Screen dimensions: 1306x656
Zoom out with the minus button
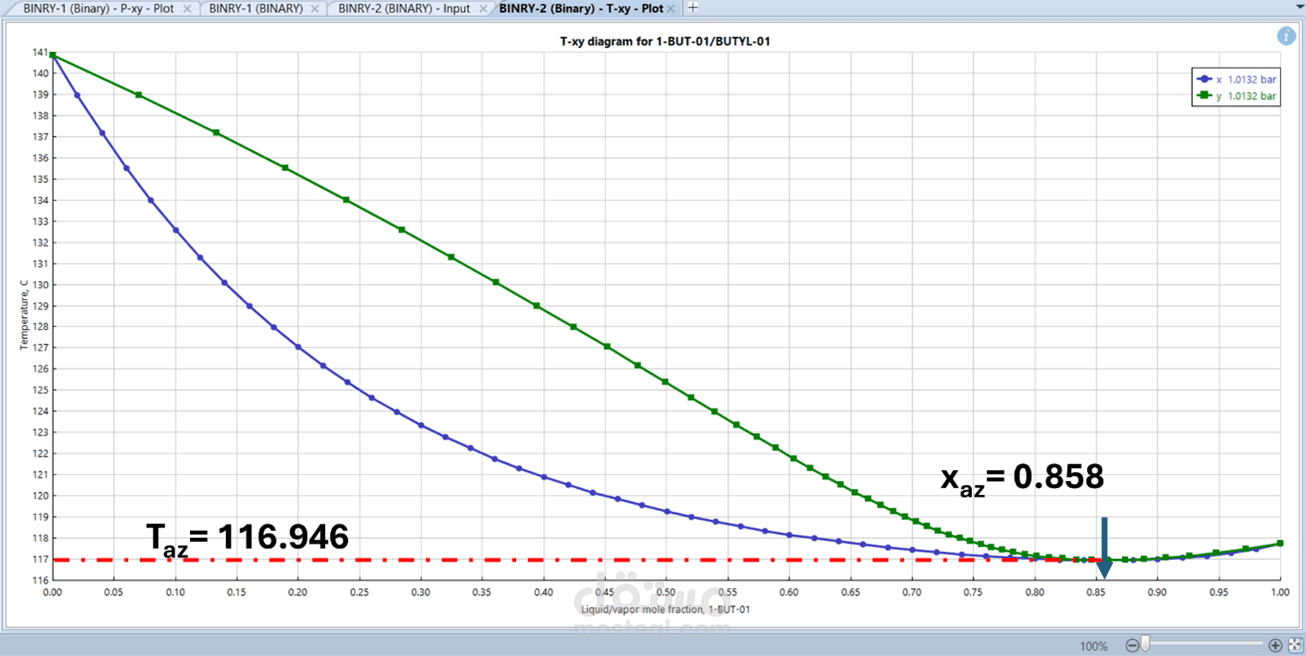(x=1132, y=645)
